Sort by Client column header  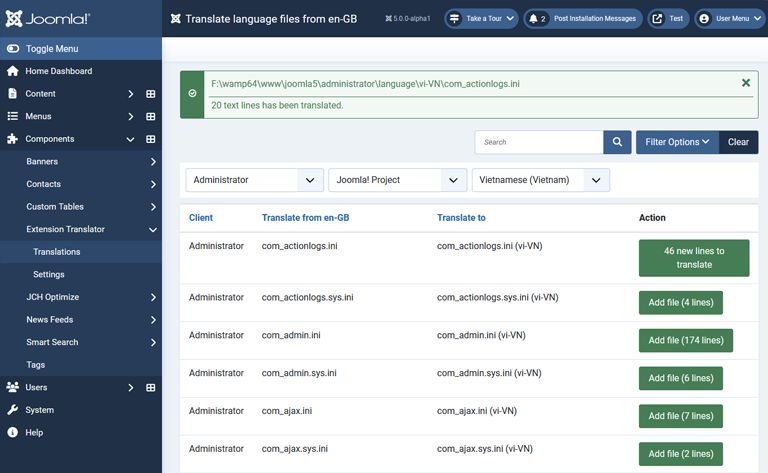(x=201, y=217)
